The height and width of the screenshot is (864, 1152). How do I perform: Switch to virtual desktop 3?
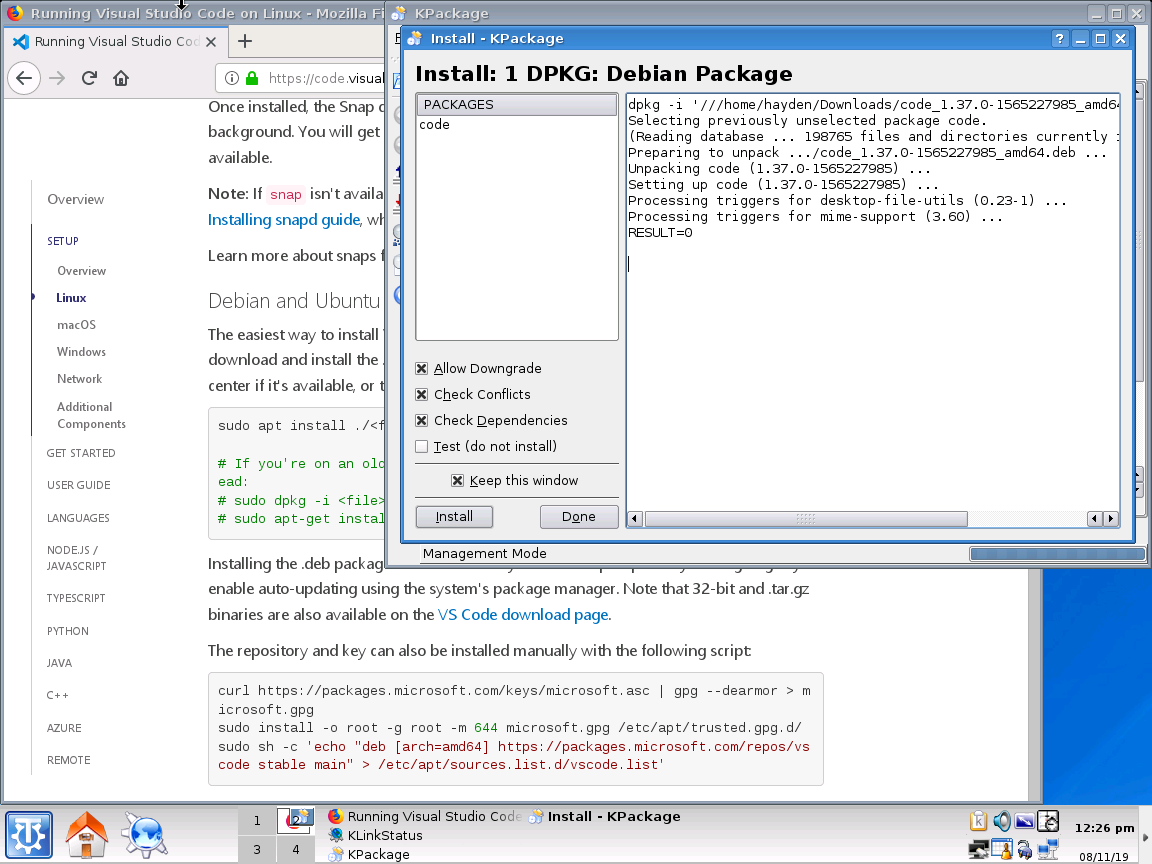click(x=256, y=849)
